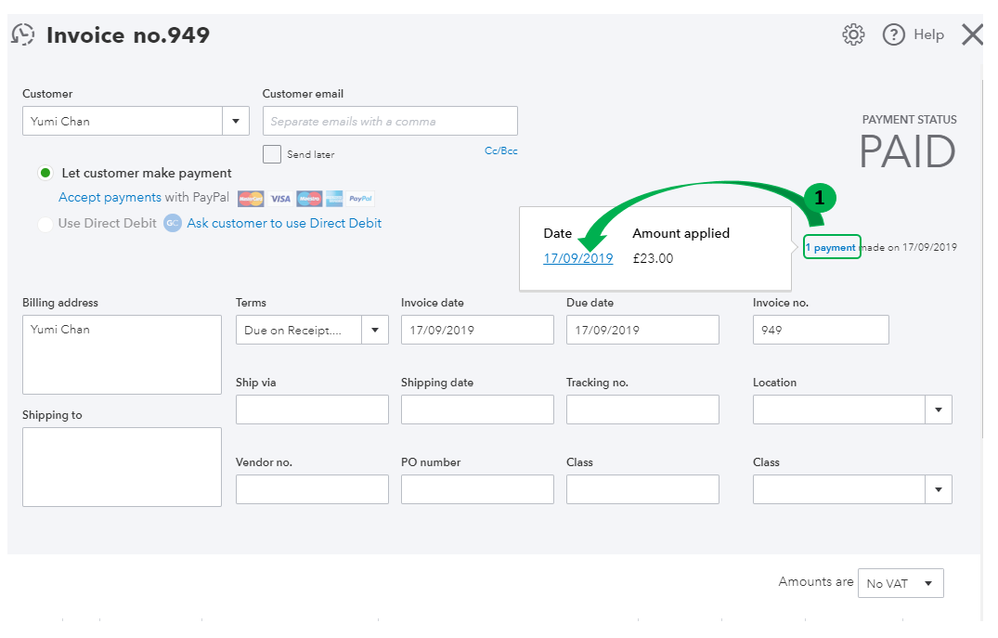Click the Direct Debit GC icon
The image size is (998, 638).
[172, 224]
